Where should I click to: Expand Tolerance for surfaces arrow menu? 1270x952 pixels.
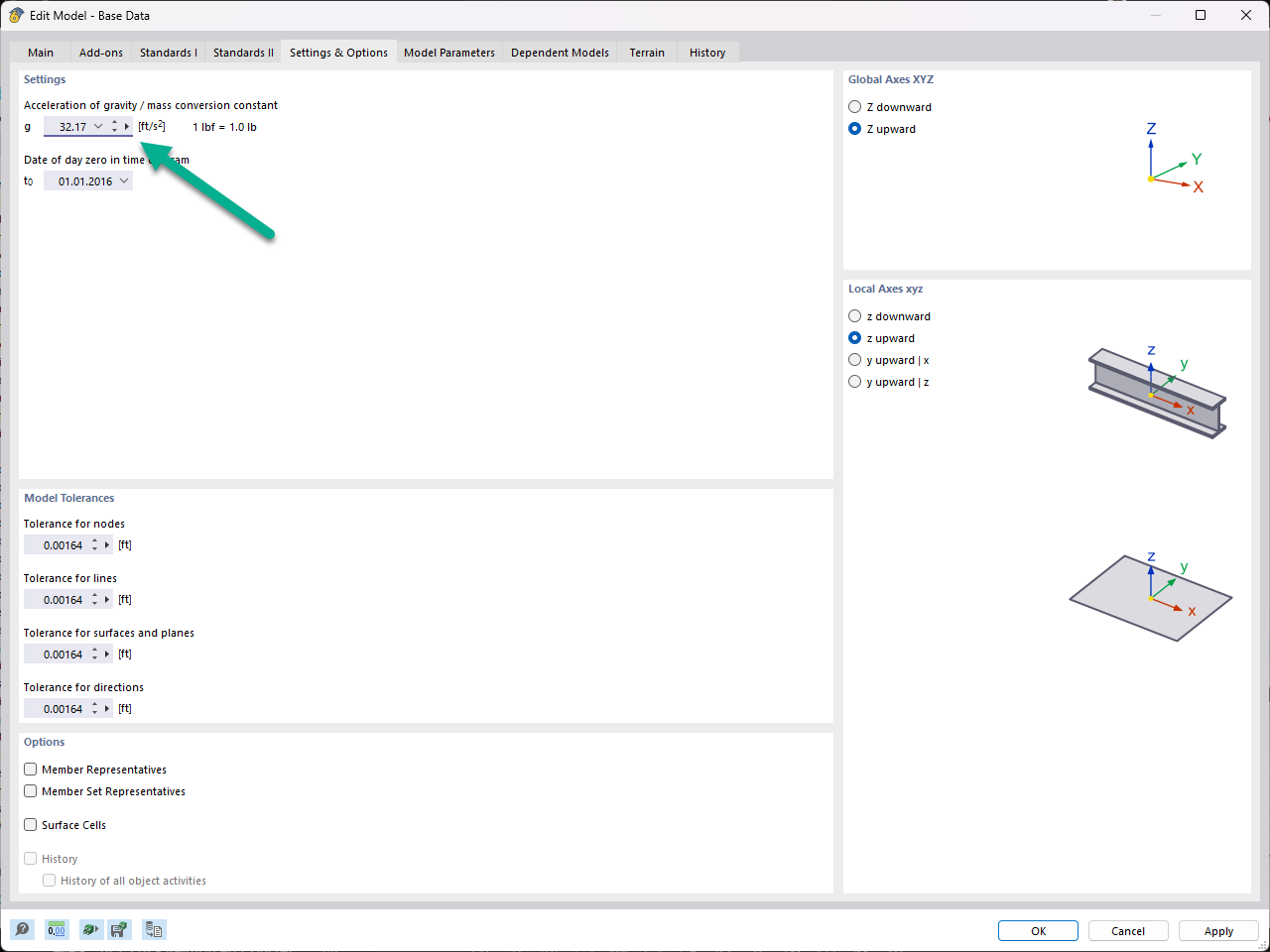tap(107, 654)
